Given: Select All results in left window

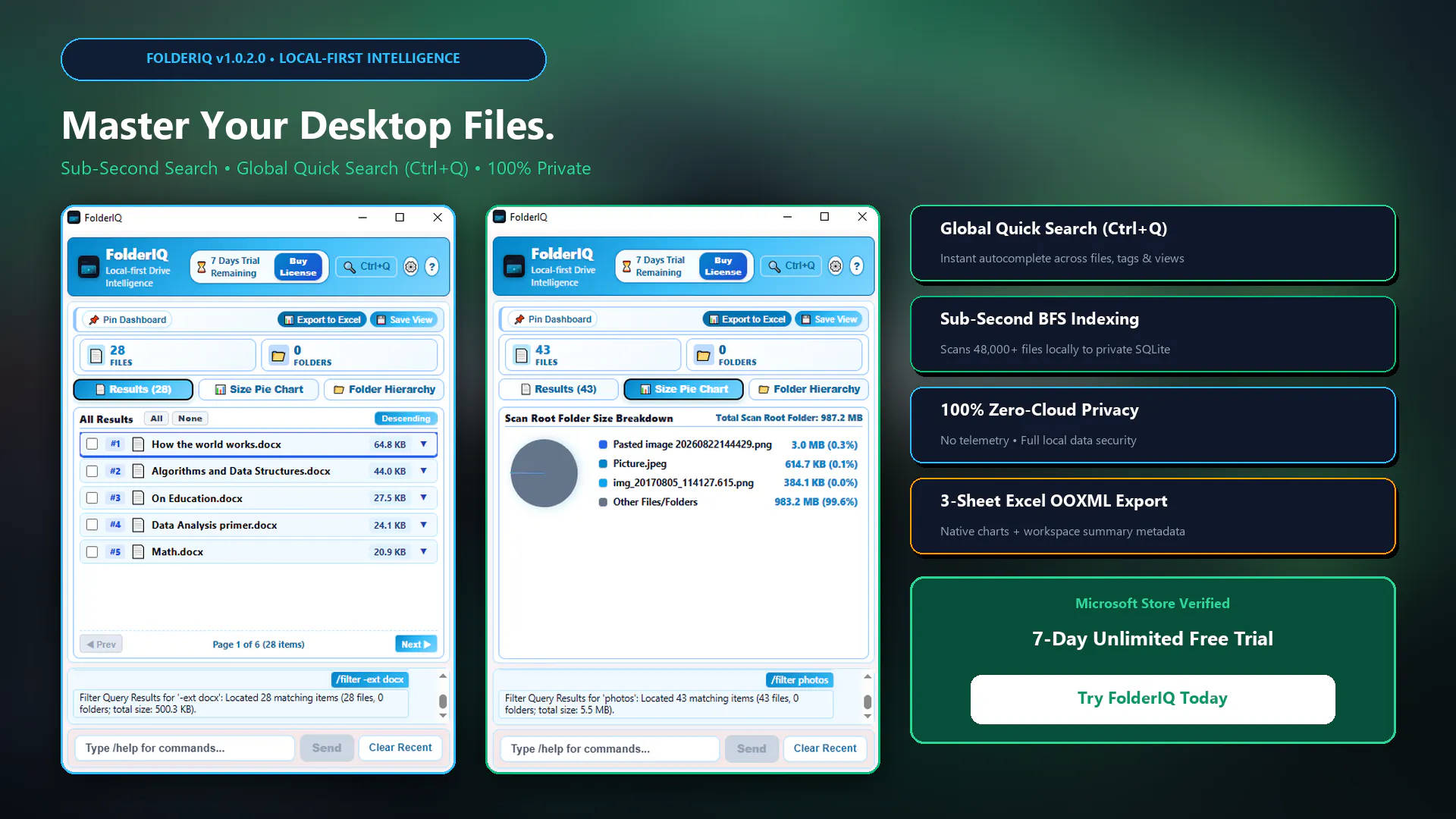Looking at the screenshot, I should pyautogui.click(x=156, y=419).
